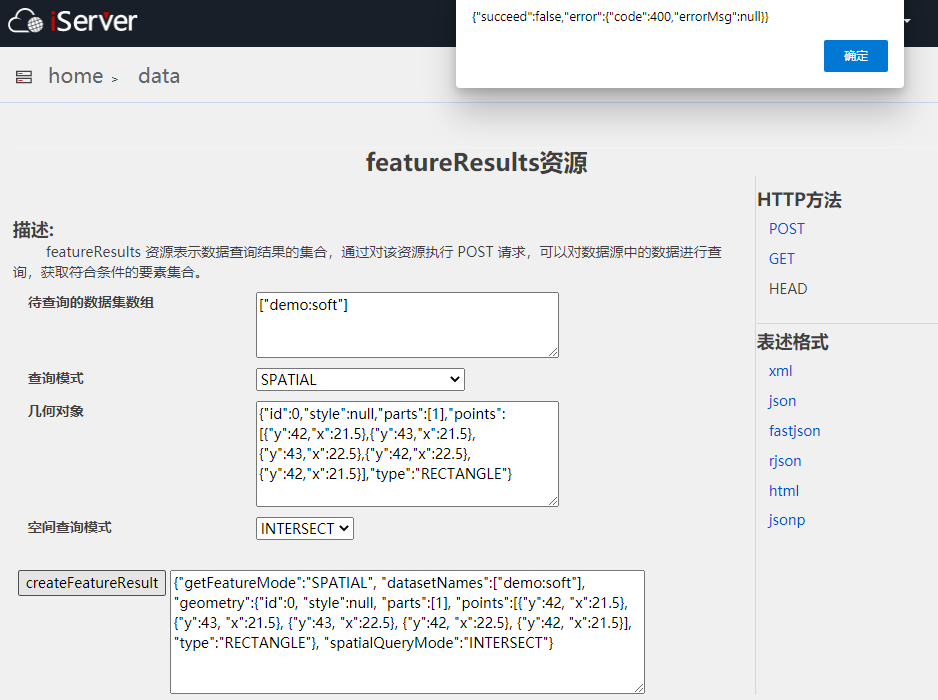
Task: Open the 空间查询模式 INTERSECT dropdown
Action: (304, 528)
